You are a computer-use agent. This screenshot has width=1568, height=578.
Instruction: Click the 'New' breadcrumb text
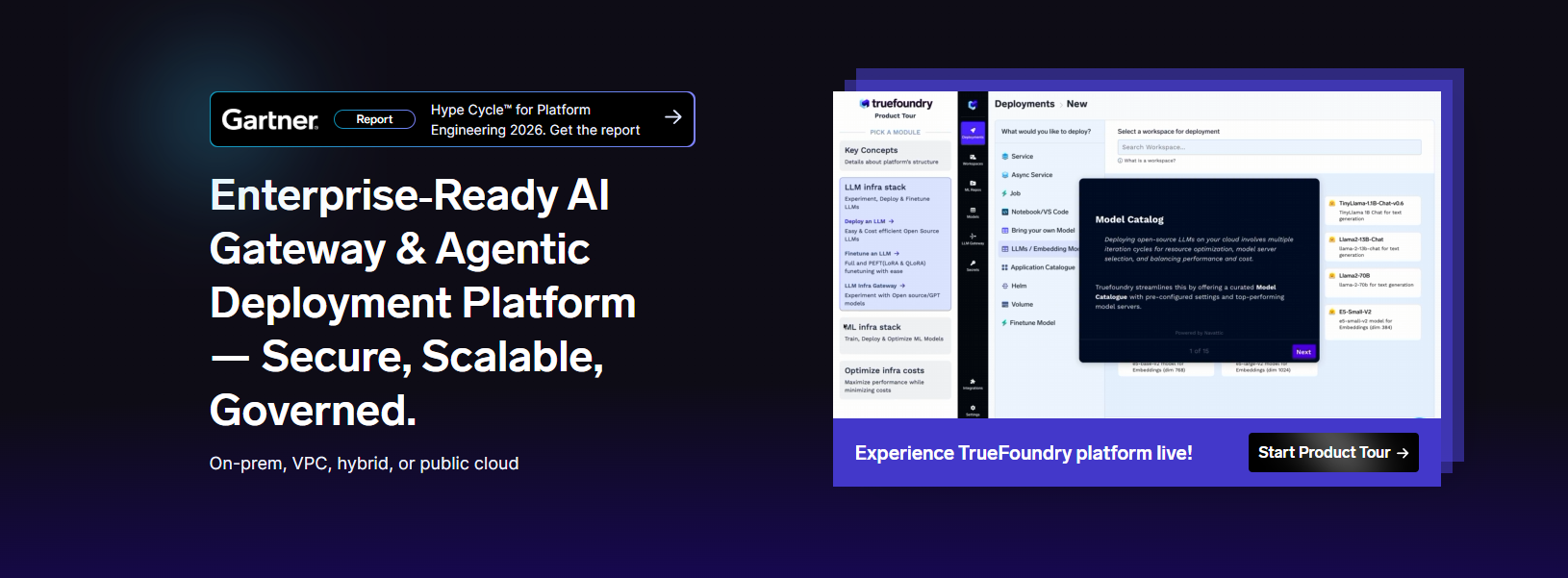[1076, 104]
